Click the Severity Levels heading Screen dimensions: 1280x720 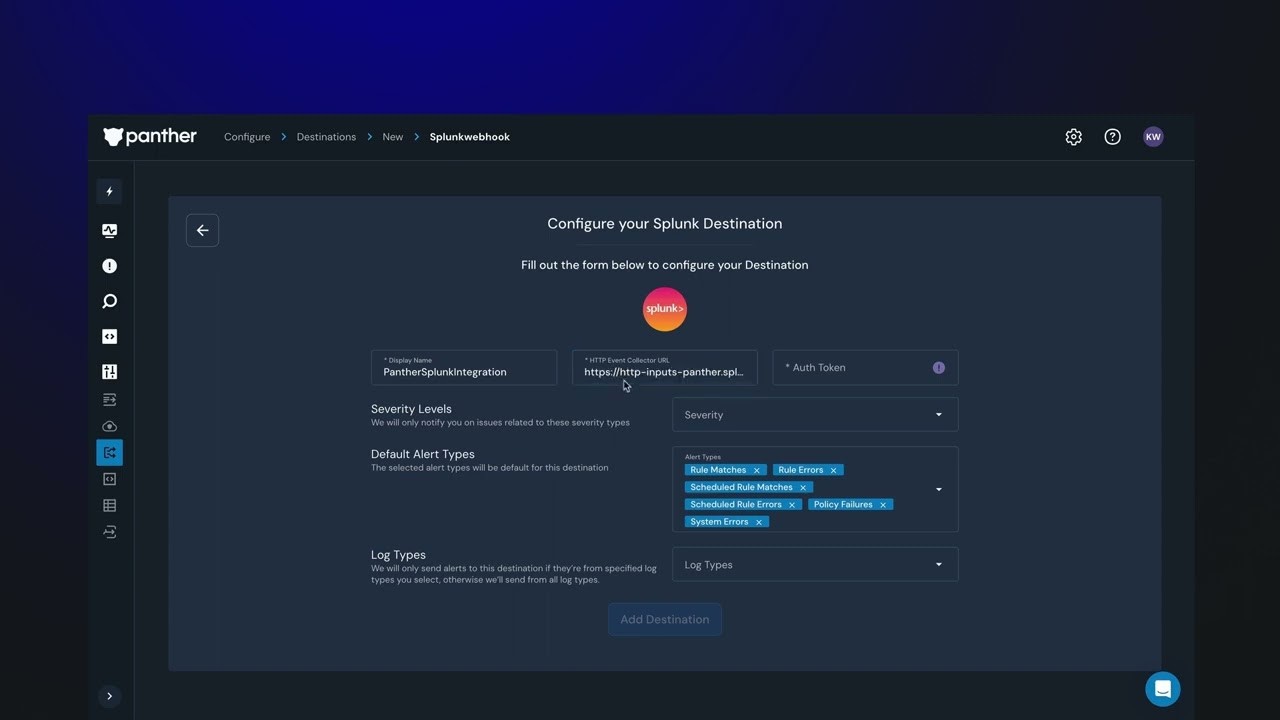coord(411,409)
